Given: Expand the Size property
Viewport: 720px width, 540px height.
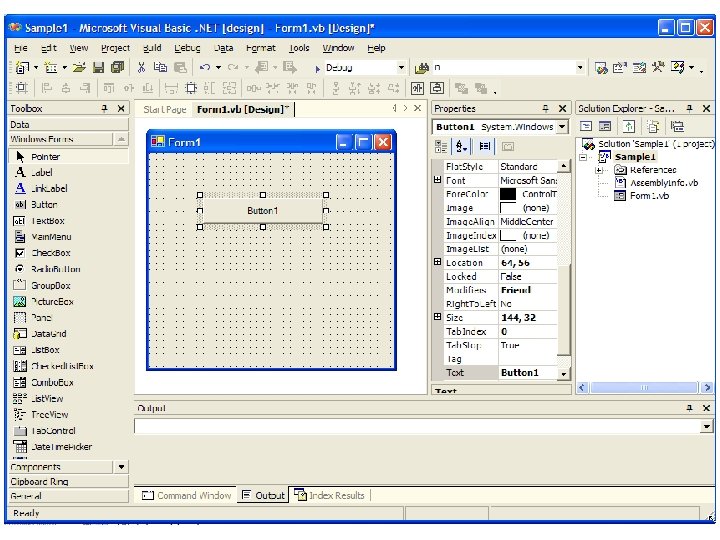Looking at the screenshot, I should pos(438,317).
